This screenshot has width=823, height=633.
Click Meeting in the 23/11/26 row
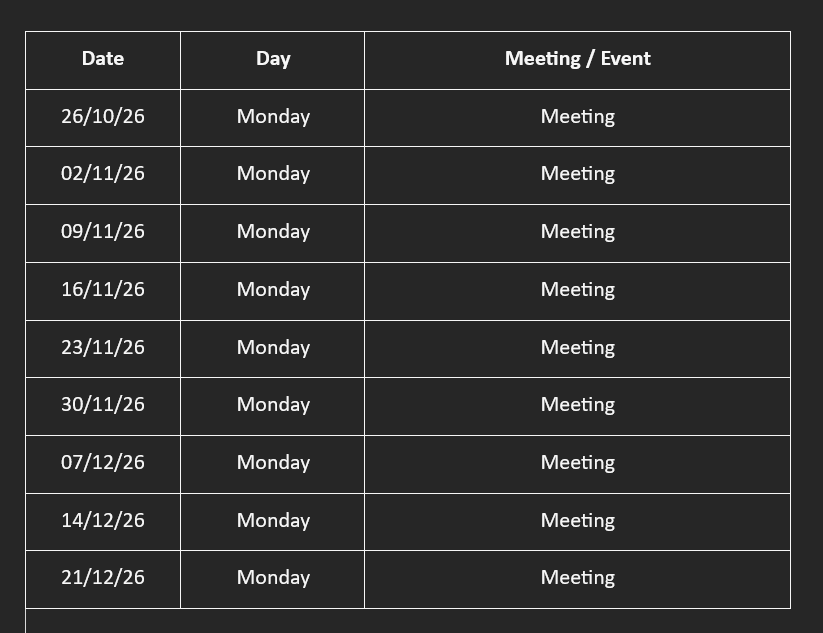coord(577,348)
